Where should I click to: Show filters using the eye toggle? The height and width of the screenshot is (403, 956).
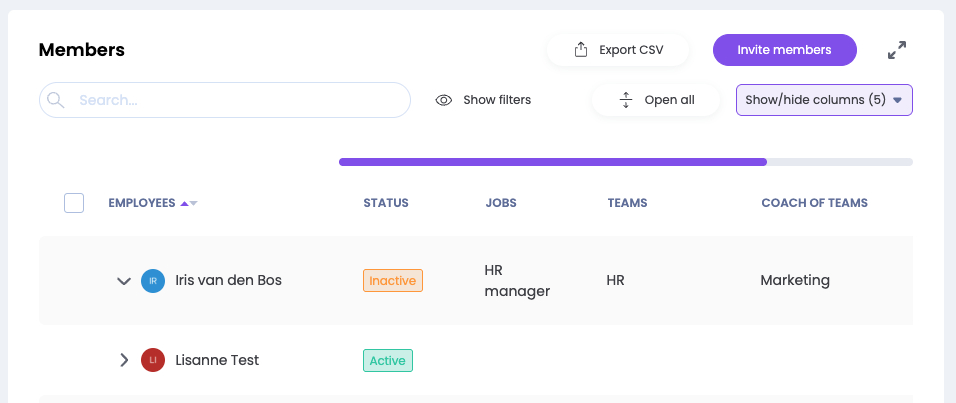(x=484, y=100)
